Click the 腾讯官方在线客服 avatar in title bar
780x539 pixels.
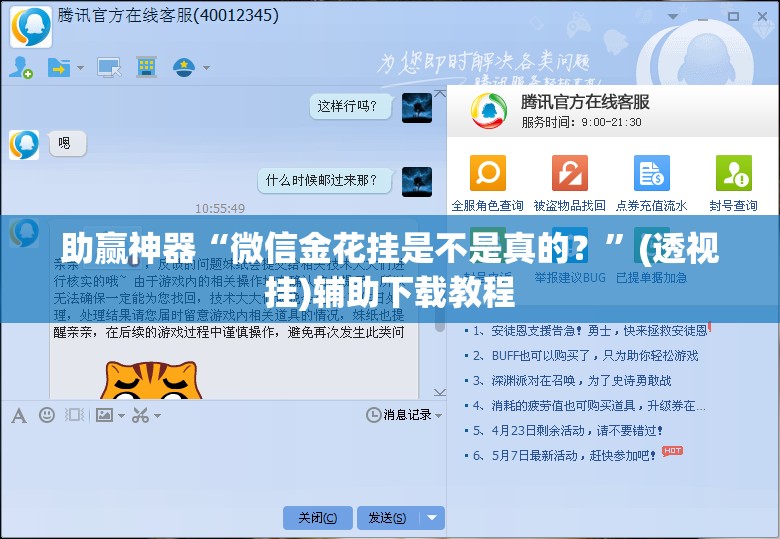click(31, 27)
